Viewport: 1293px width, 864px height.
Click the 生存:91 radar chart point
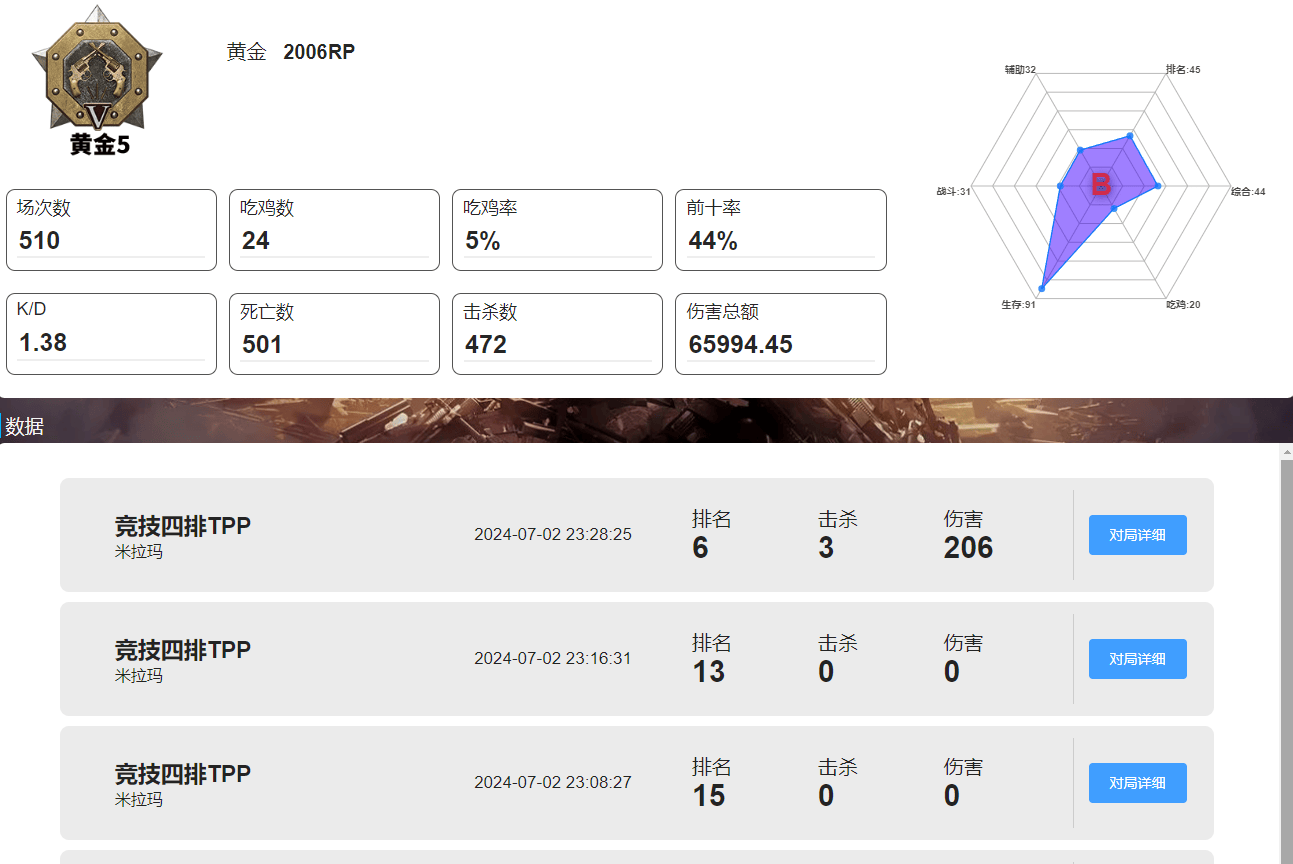[x=1043, y=288]
